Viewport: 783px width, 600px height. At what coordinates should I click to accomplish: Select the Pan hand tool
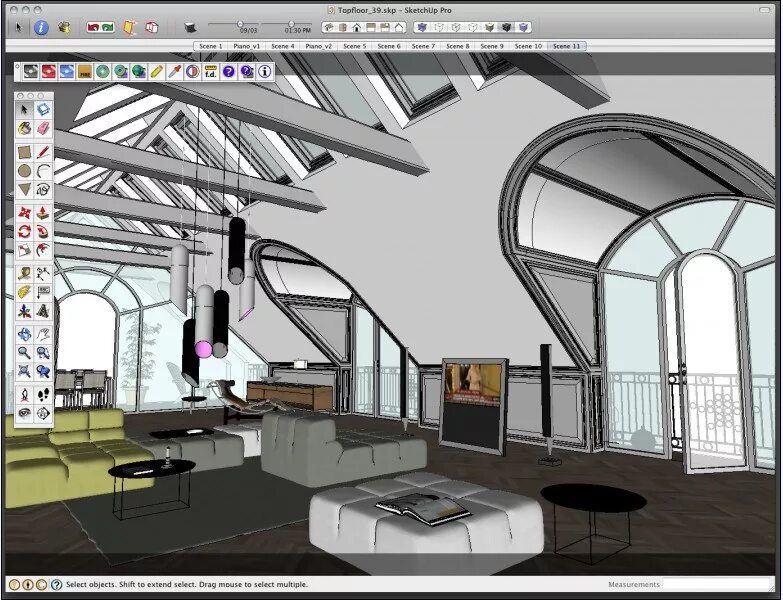[43, 334]
